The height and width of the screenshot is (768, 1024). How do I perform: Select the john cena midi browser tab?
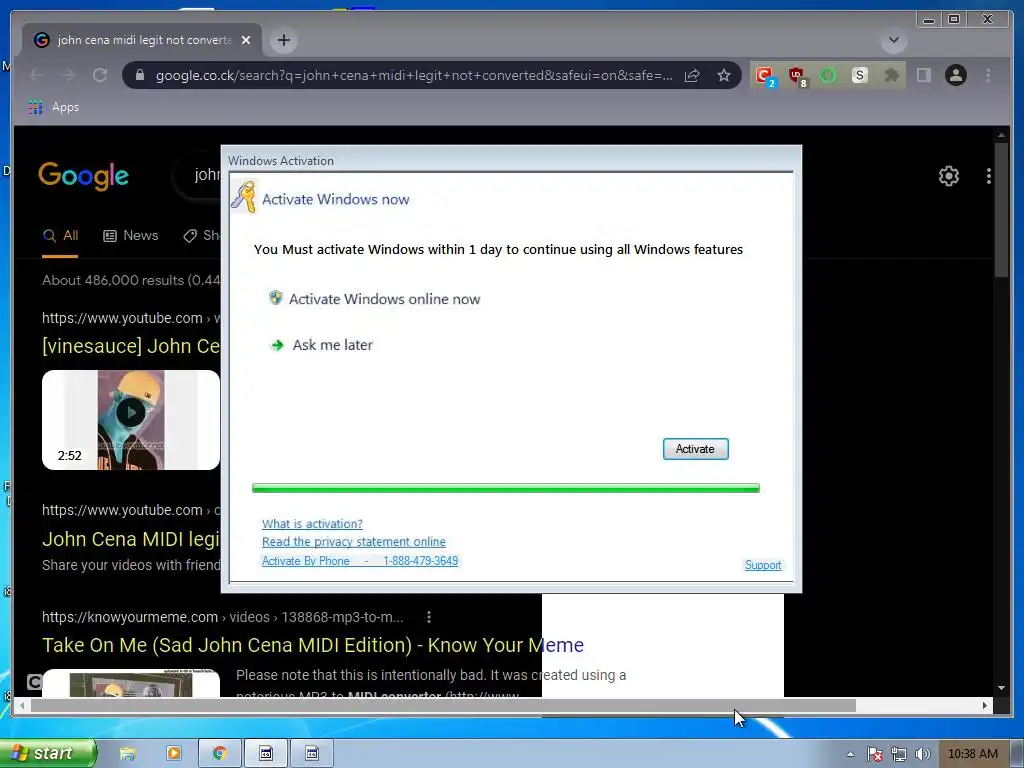click(x=142, y=40)
